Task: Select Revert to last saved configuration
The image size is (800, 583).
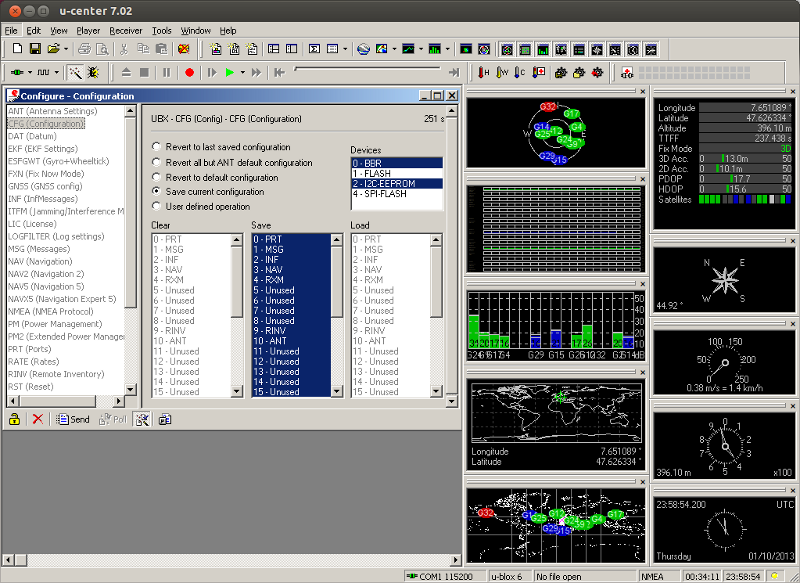Action: pos(156,146)
